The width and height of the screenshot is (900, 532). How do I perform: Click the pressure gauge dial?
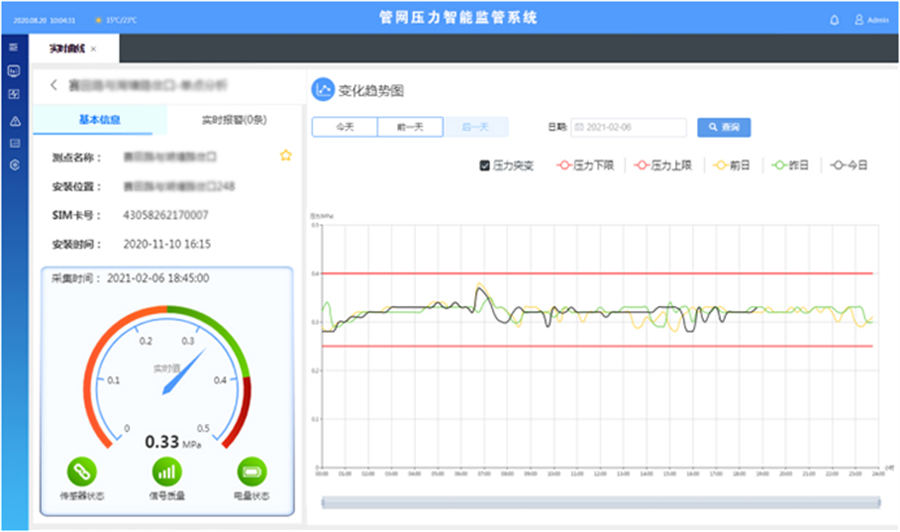167,379
